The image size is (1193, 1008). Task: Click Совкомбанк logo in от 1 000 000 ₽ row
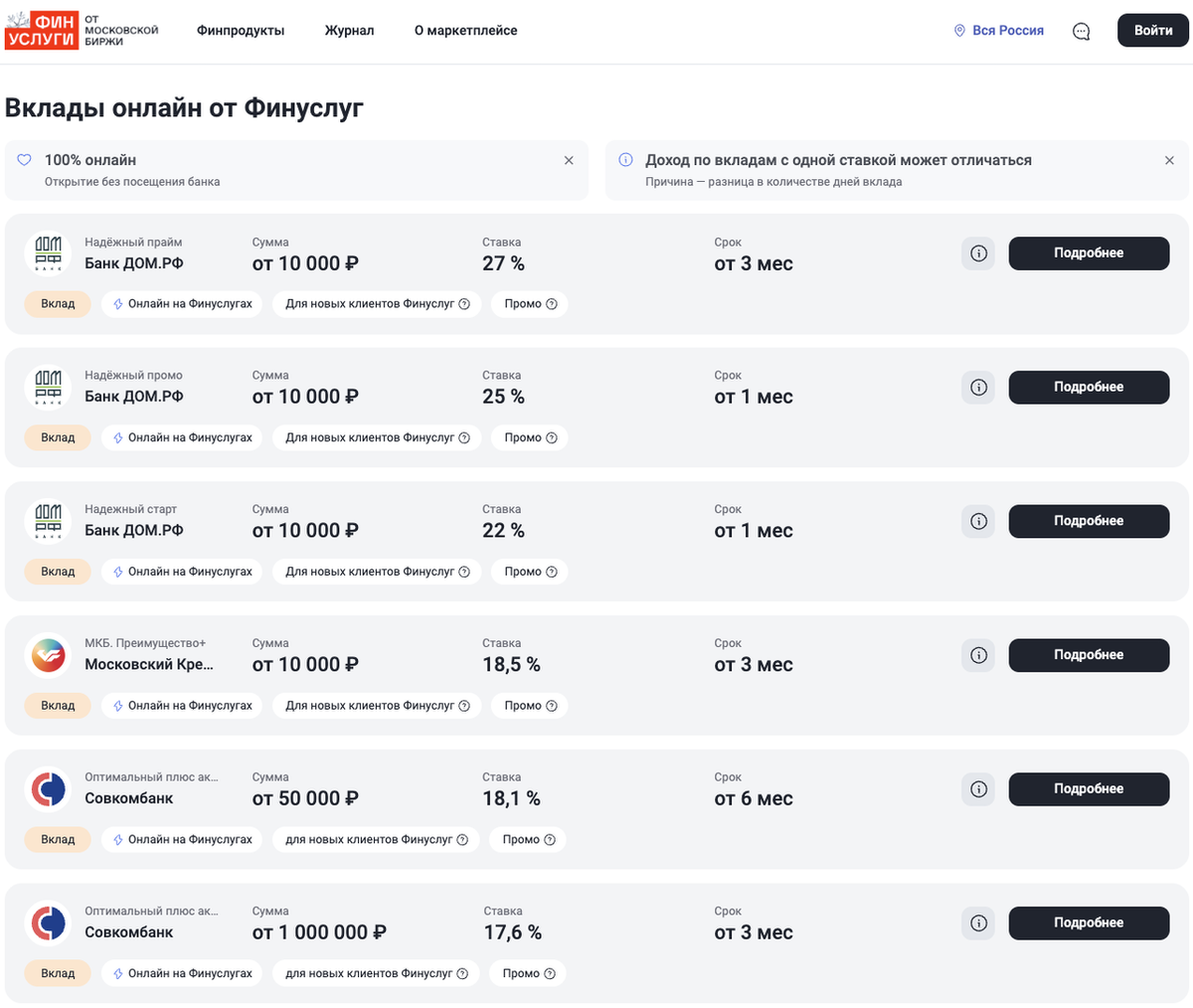coord(48,923)
